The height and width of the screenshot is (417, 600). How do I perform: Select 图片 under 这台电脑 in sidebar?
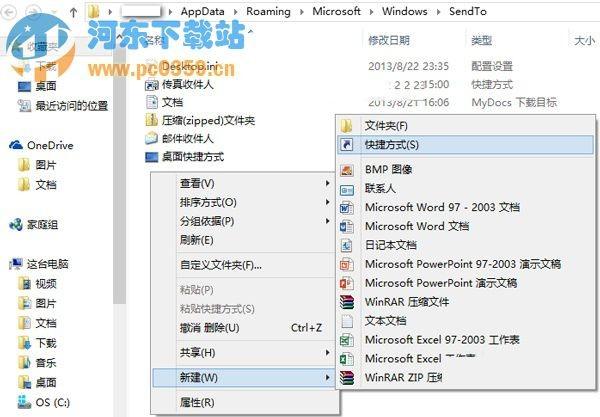tap(46, 303)
